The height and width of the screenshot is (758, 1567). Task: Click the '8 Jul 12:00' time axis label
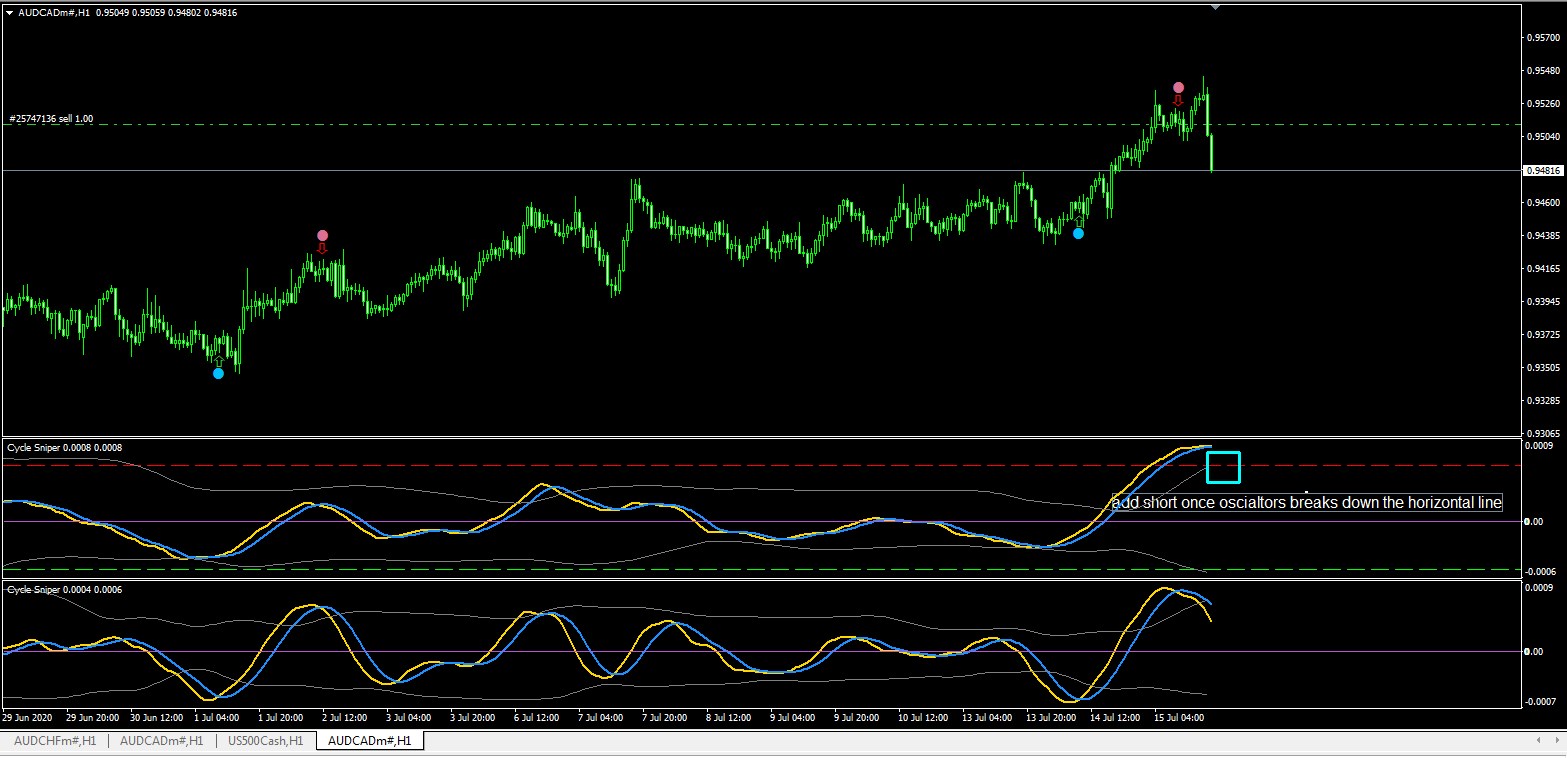tap(729, 718)
